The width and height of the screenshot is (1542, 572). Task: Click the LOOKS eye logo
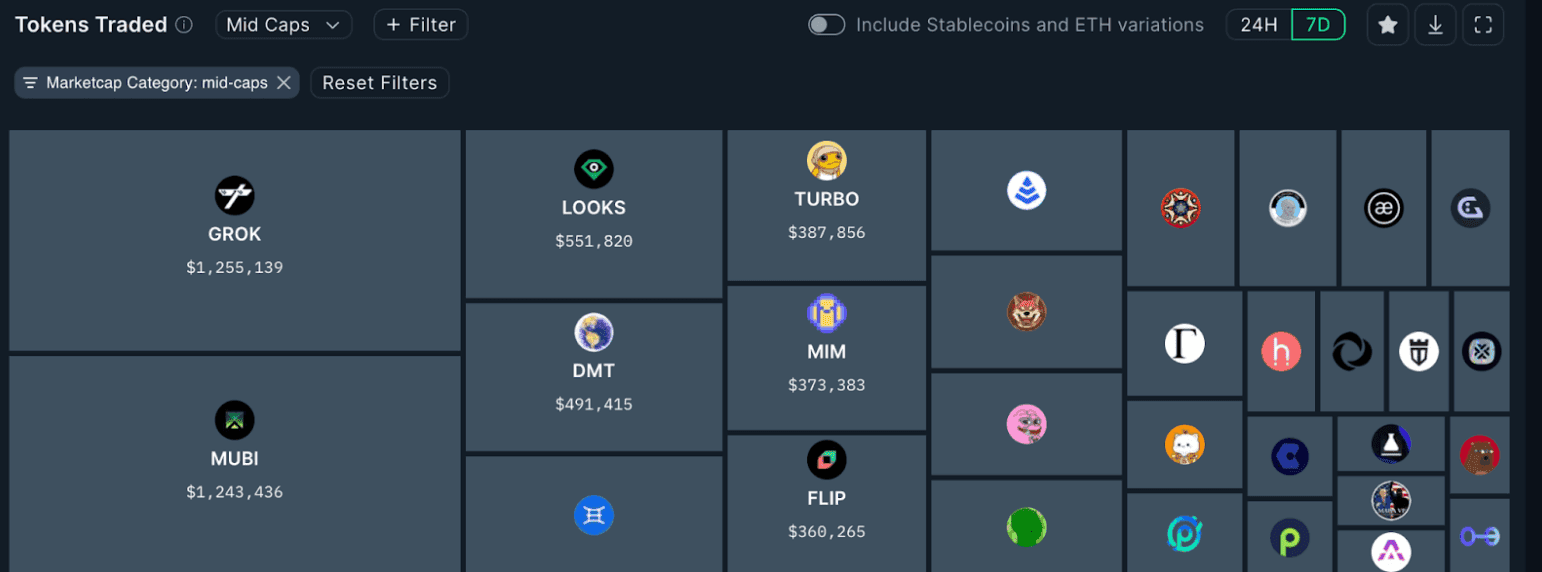pos(594,169)
